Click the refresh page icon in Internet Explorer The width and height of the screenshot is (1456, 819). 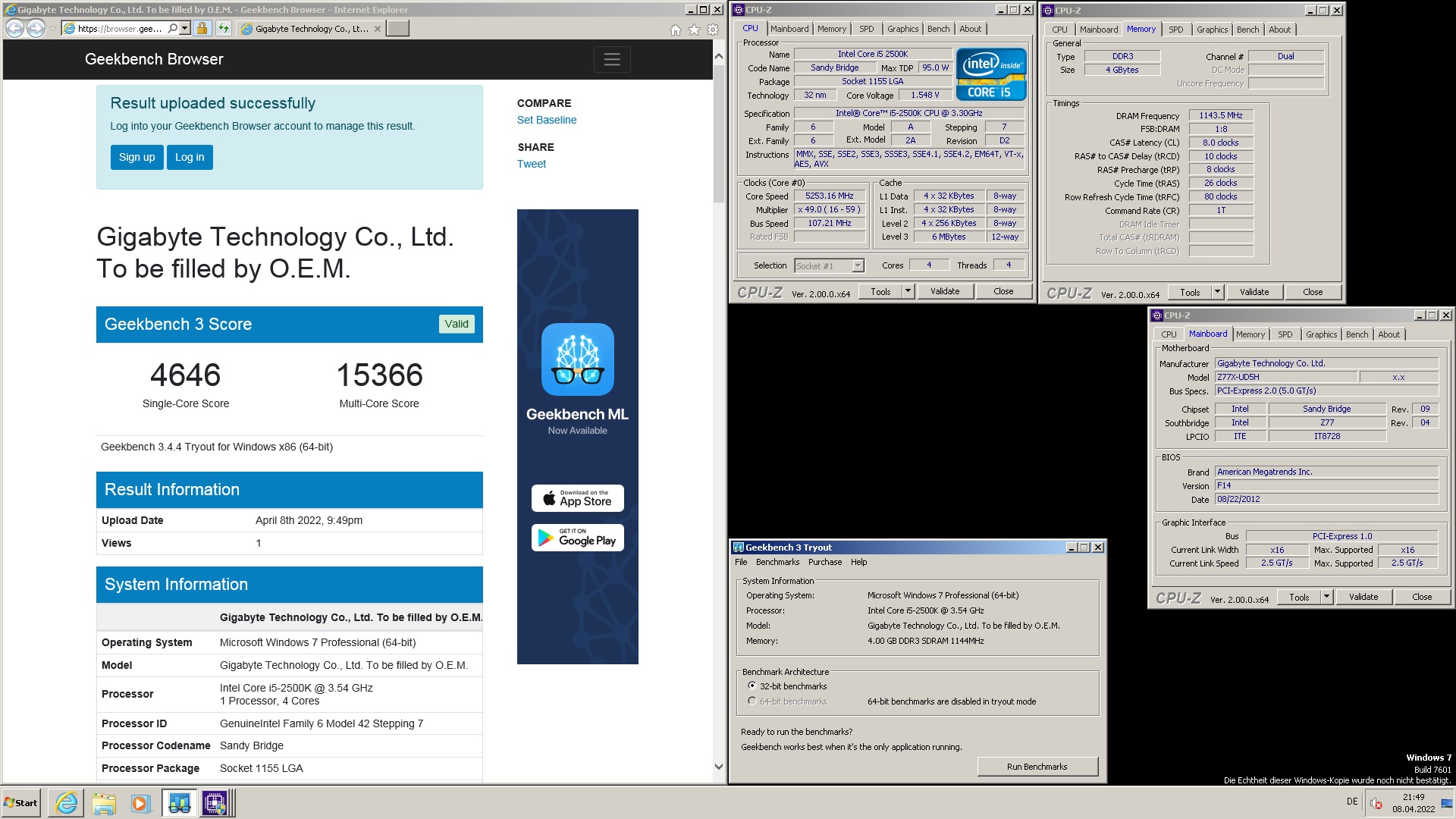click(223, 29)
